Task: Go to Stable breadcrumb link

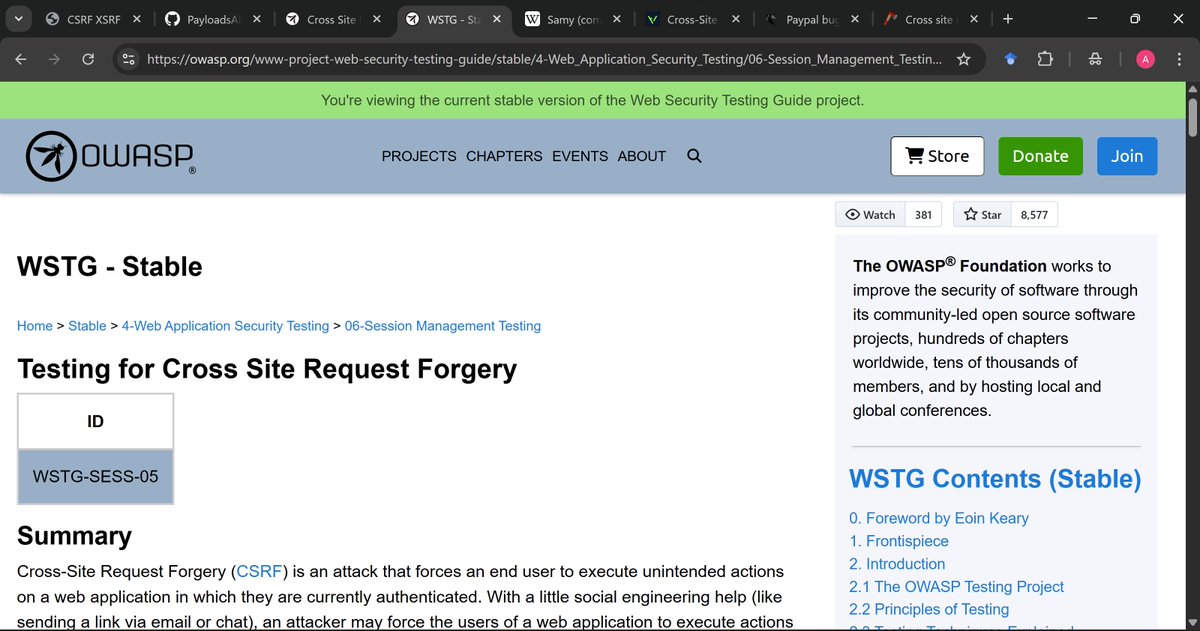Action: [87, 326]
